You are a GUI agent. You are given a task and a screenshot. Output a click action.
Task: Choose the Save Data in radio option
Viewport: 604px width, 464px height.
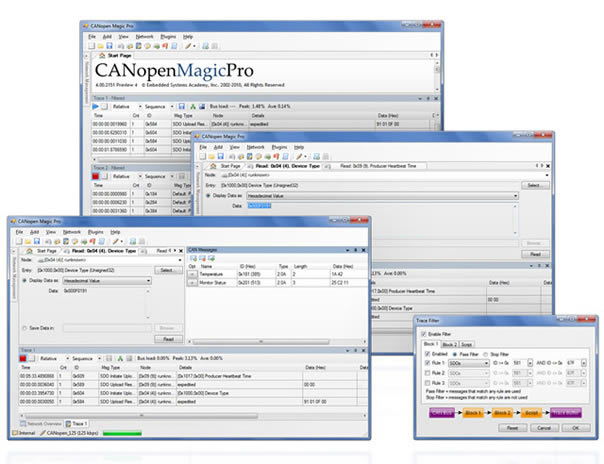pos(25,327)
